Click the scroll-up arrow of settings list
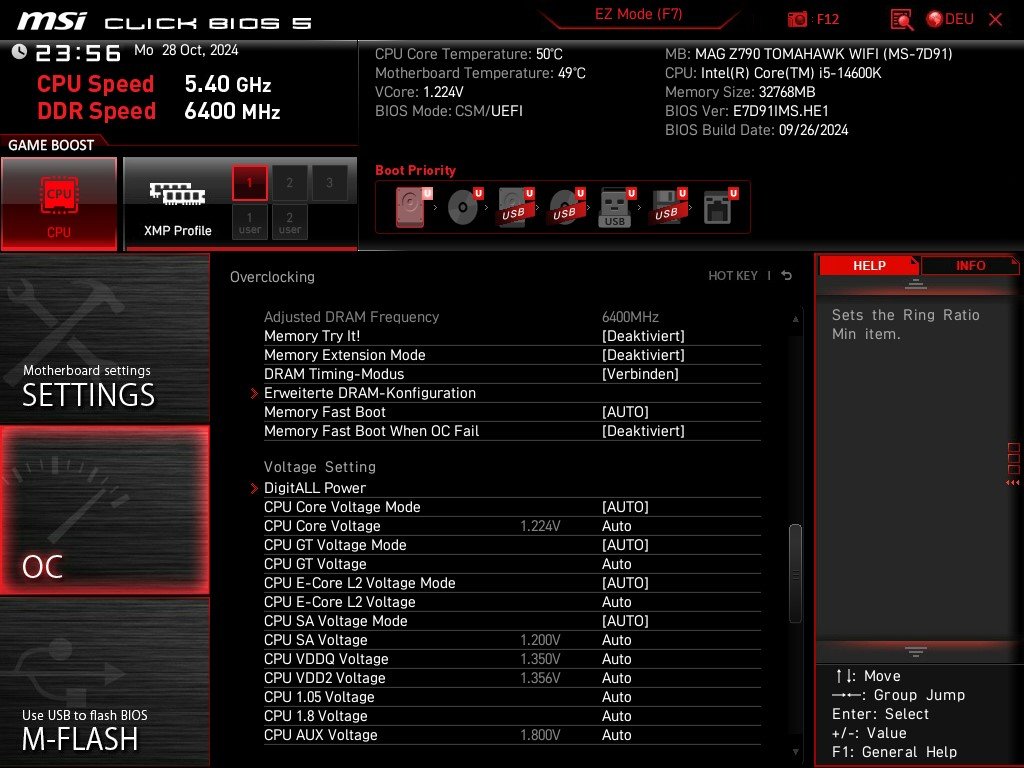Screen dimensions: 1024x768 795,319
